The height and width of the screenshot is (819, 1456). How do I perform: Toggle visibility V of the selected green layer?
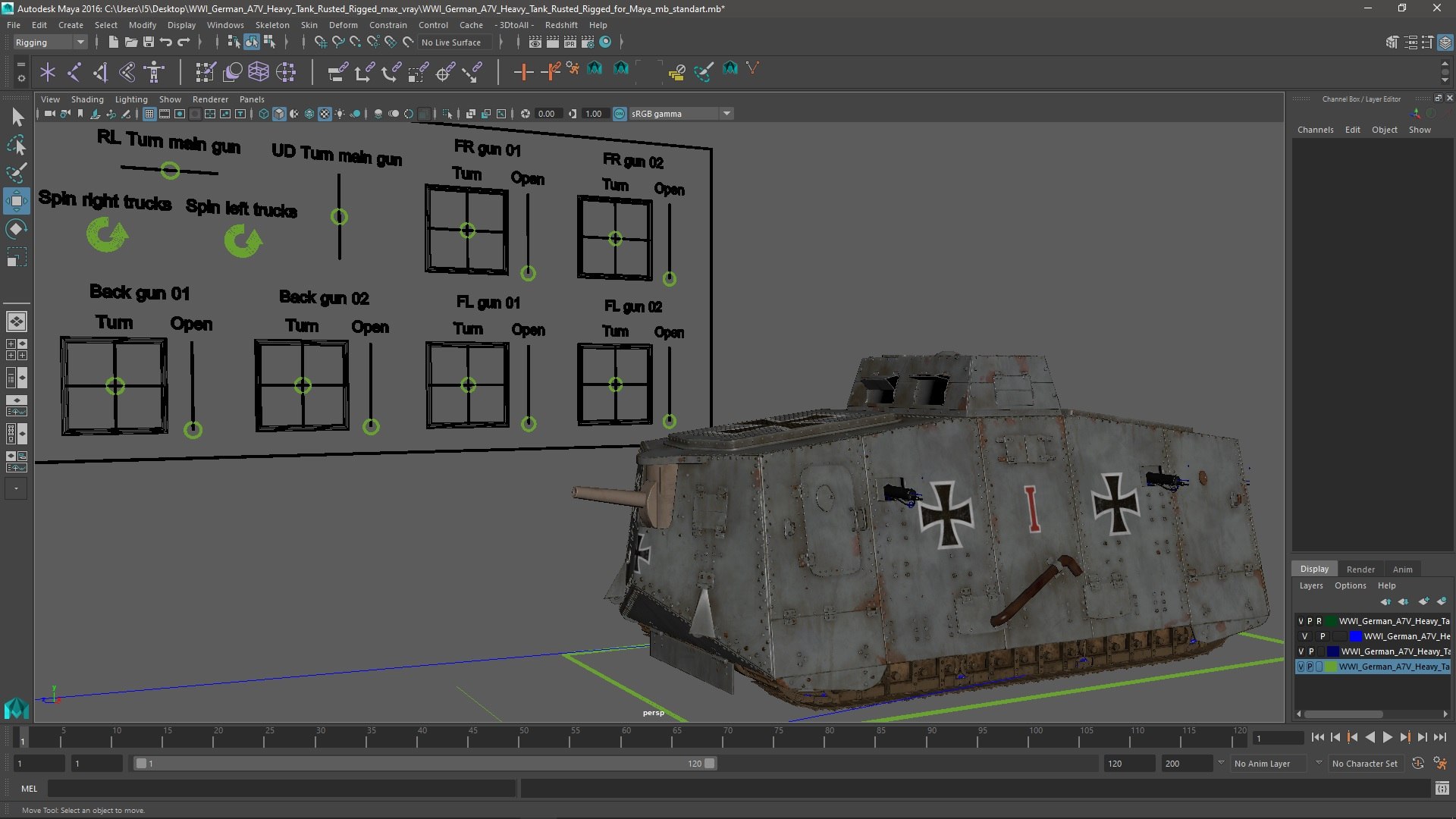coord(1301,667)
